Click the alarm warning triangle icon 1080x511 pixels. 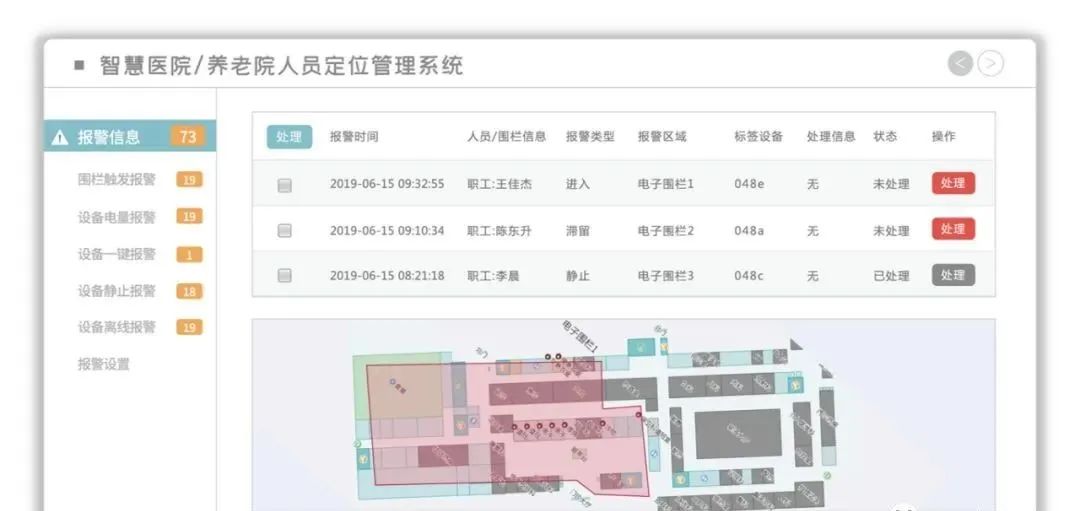pyautogui.click(x=60, y=138)
